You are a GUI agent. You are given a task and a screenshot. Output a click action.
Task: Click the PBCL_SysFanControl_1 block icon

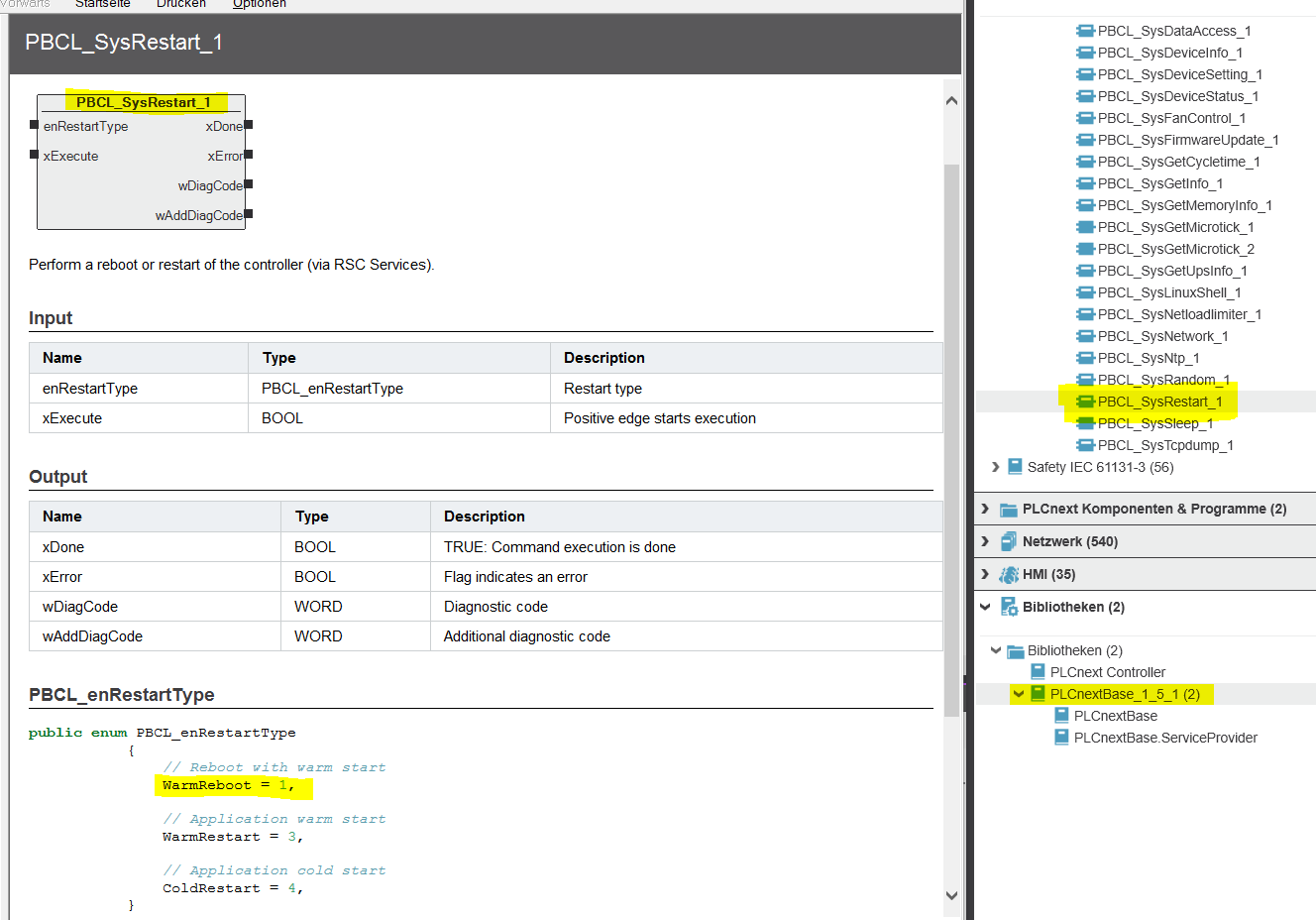[1085, 118]
